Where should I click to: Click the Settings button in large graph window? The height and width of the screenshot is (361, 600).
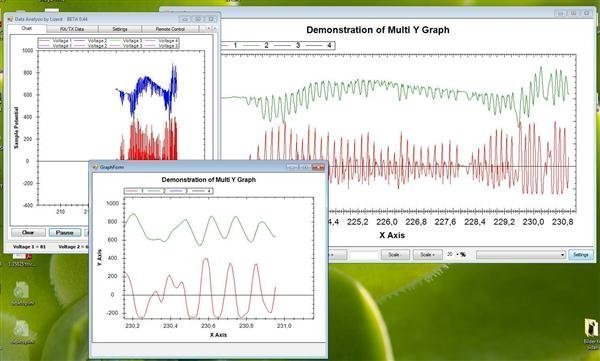point(581,255)
